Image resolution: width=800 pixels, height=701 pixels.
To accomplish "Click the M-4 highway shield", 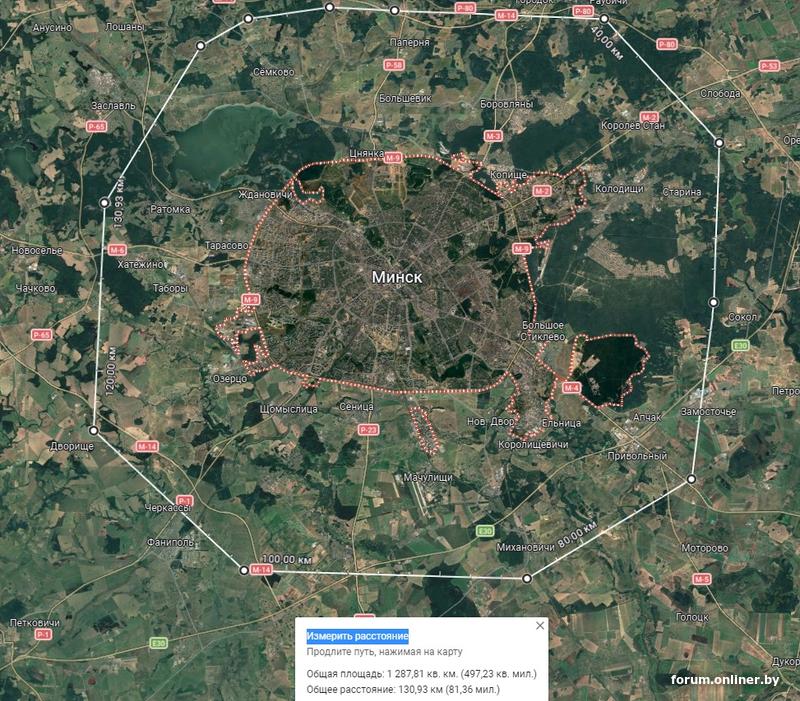I will pos(571,388).
